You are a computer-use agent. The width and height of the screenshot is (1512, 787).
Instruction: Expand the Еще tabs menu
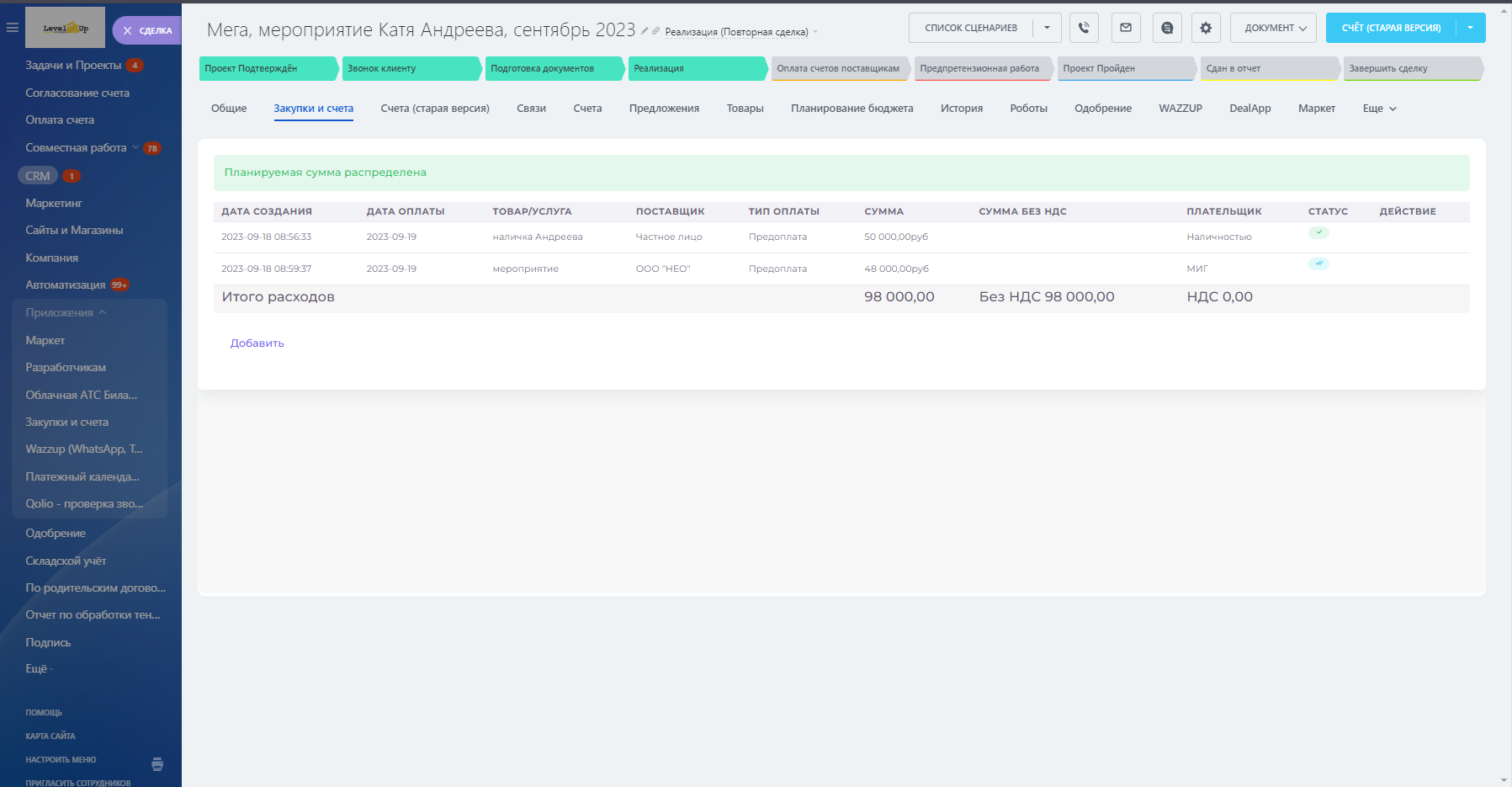pos(1379,109)
